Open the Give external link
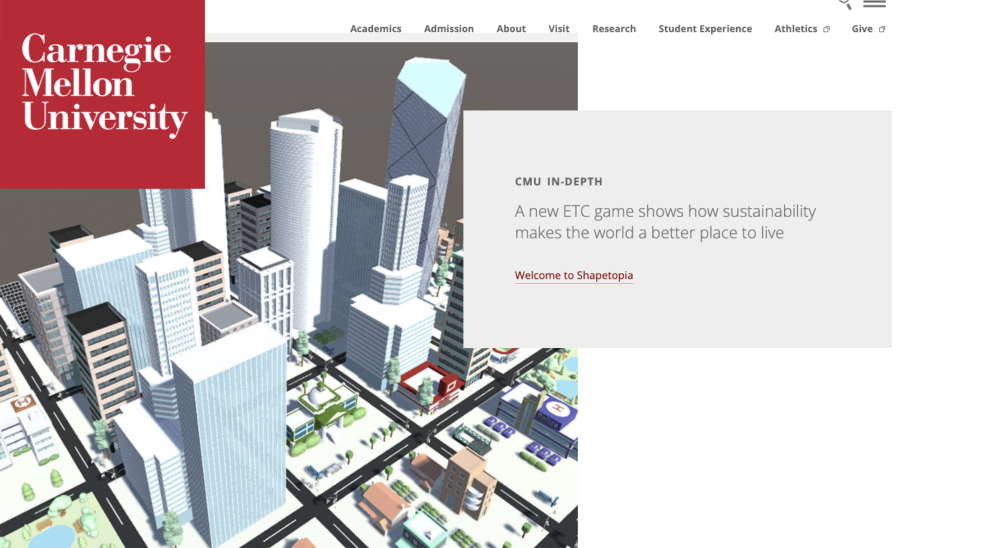994x548 pixels. [868, 29]
